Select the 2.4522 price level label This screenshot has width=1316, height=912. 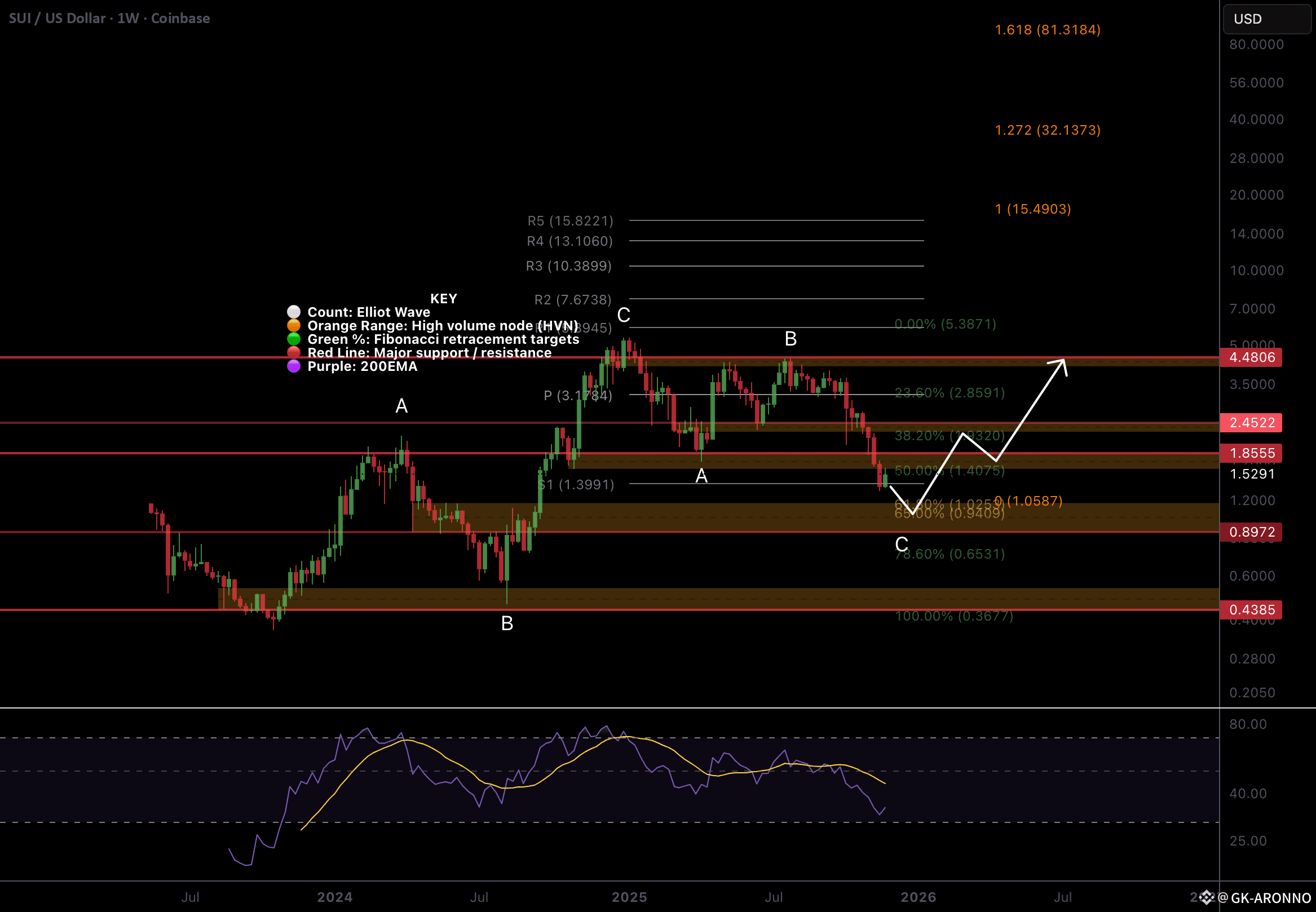click(x=1251, y=423)
